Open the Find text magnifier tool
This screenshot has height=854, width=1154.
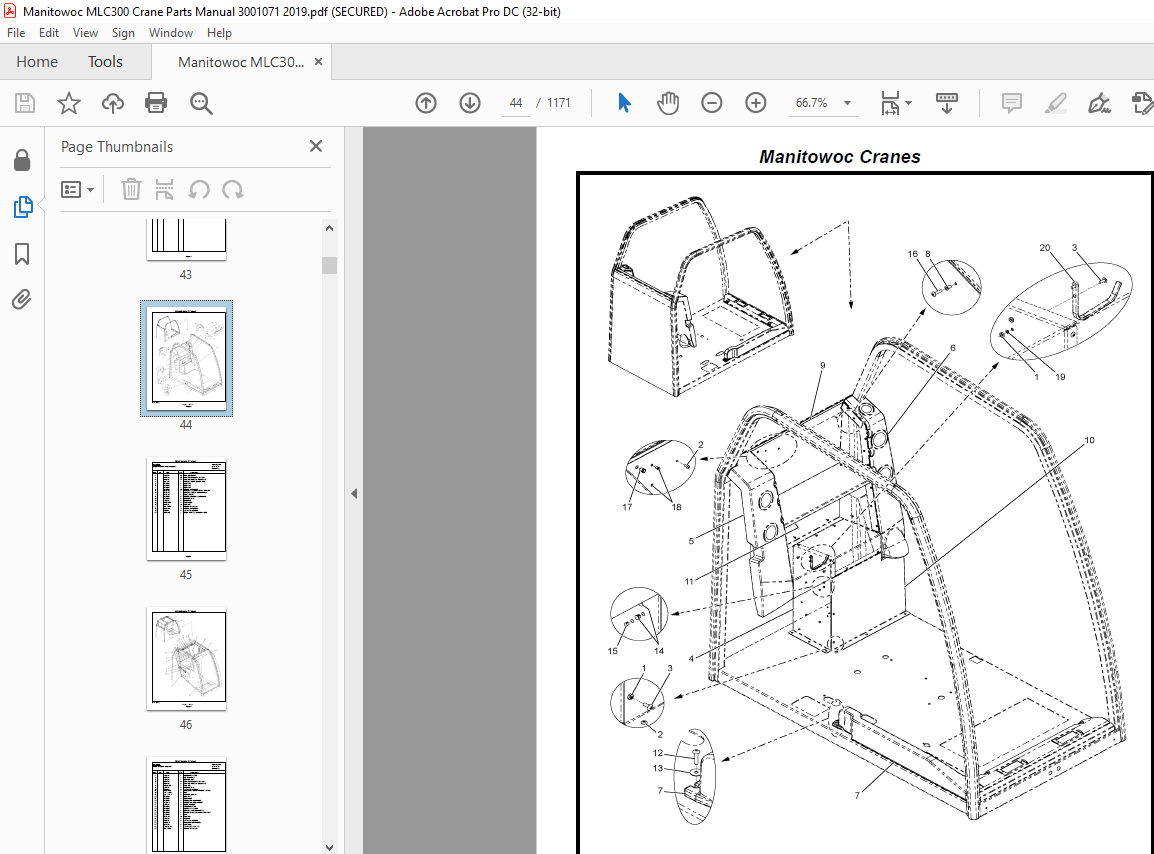pyautogui.click(x=201, y=103)
